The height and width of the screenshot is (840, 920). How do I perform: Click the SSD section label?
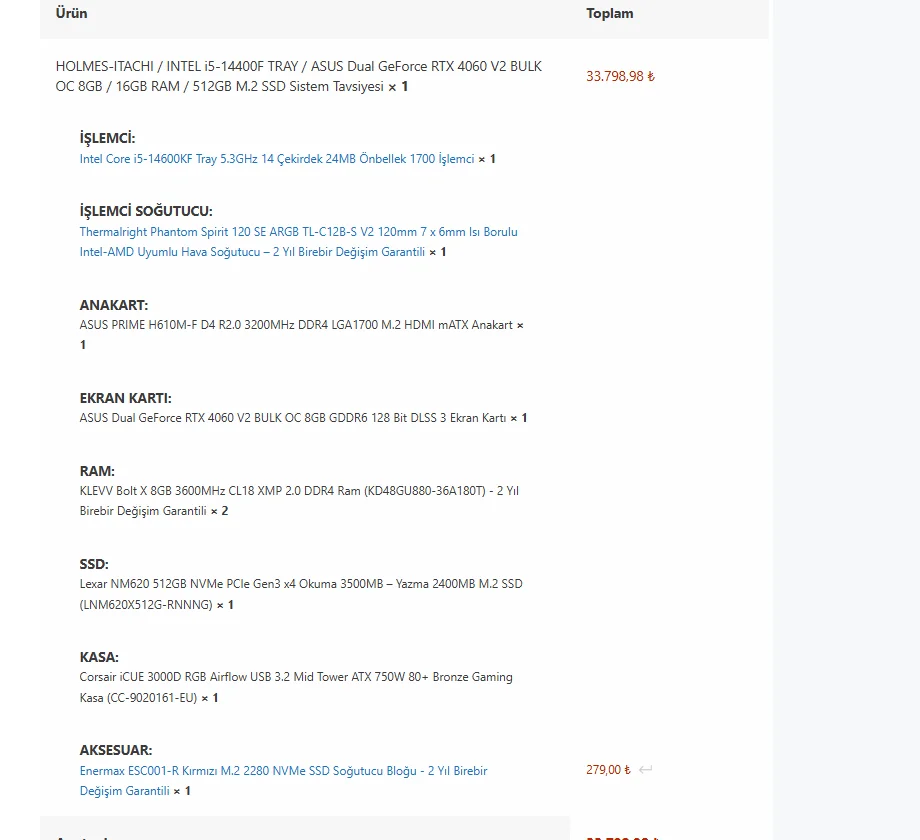click(x=94, y=564)
